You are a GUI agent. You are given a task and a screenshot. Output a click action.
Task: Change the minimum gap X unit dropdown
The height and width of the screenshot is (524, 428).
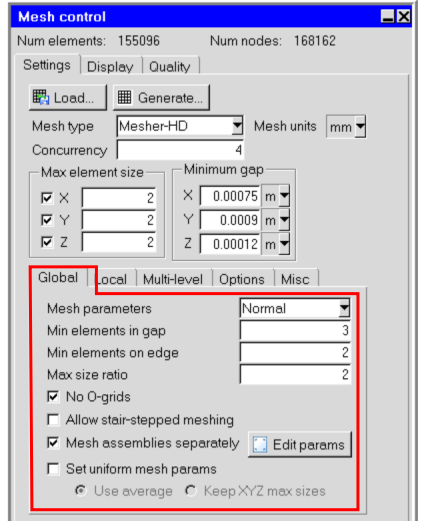tap(284, 196)
